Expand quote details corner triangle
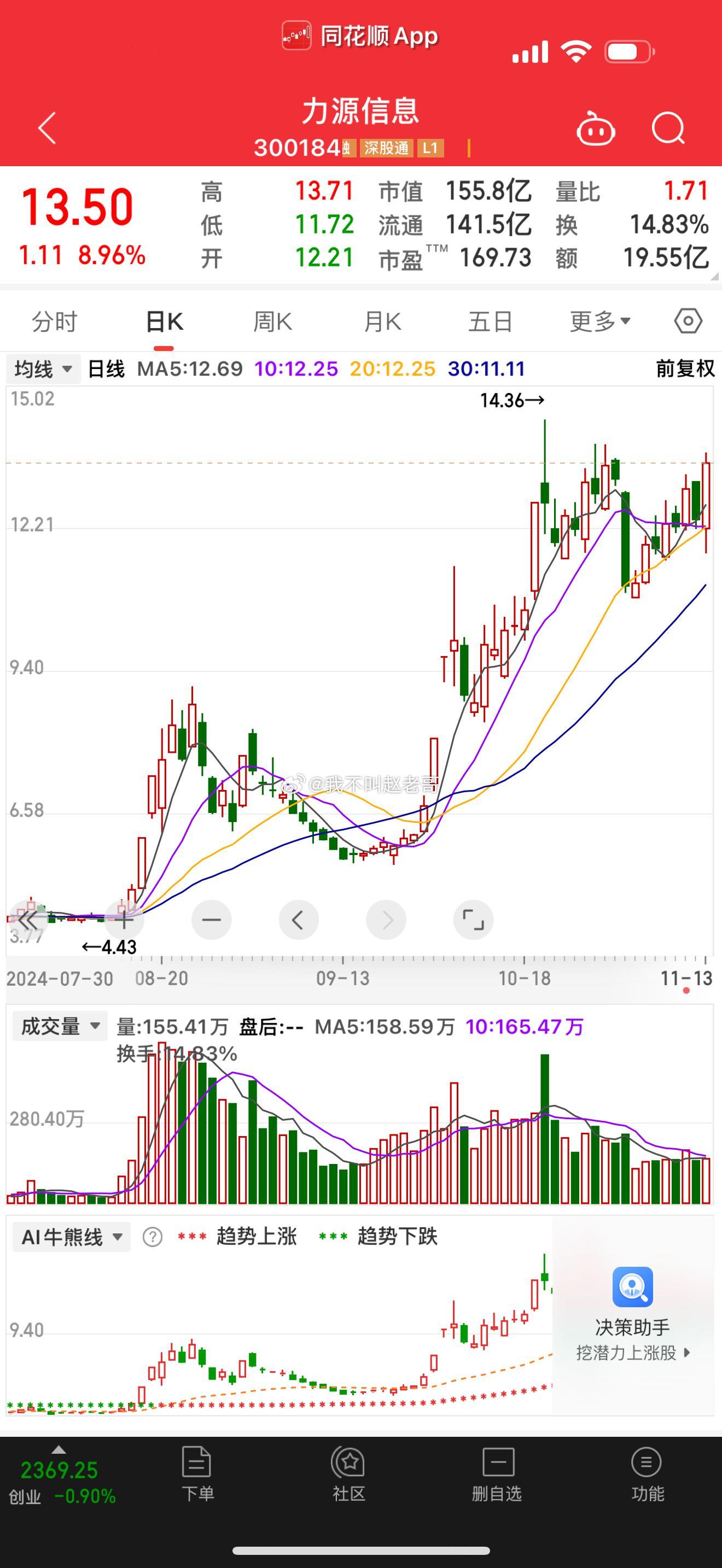 (x=714, y=276)
